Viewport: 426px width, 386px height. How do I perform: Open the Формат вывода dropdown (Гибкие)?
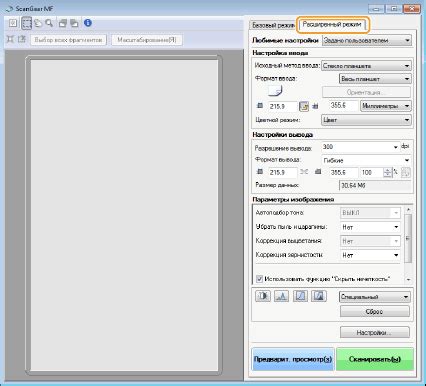(366, 160)
